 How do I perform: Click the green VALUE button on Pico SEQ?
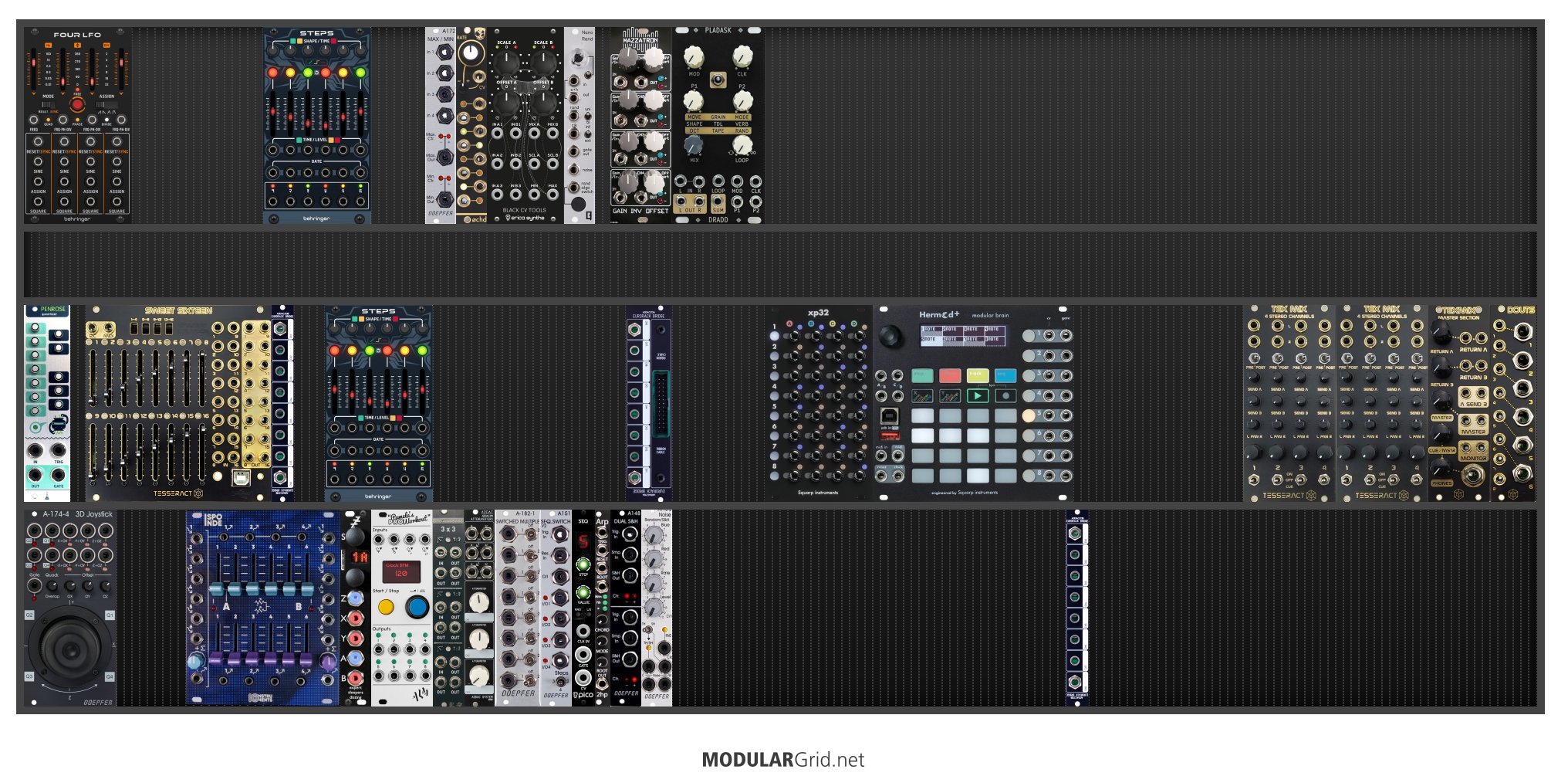tap(583, 593)
